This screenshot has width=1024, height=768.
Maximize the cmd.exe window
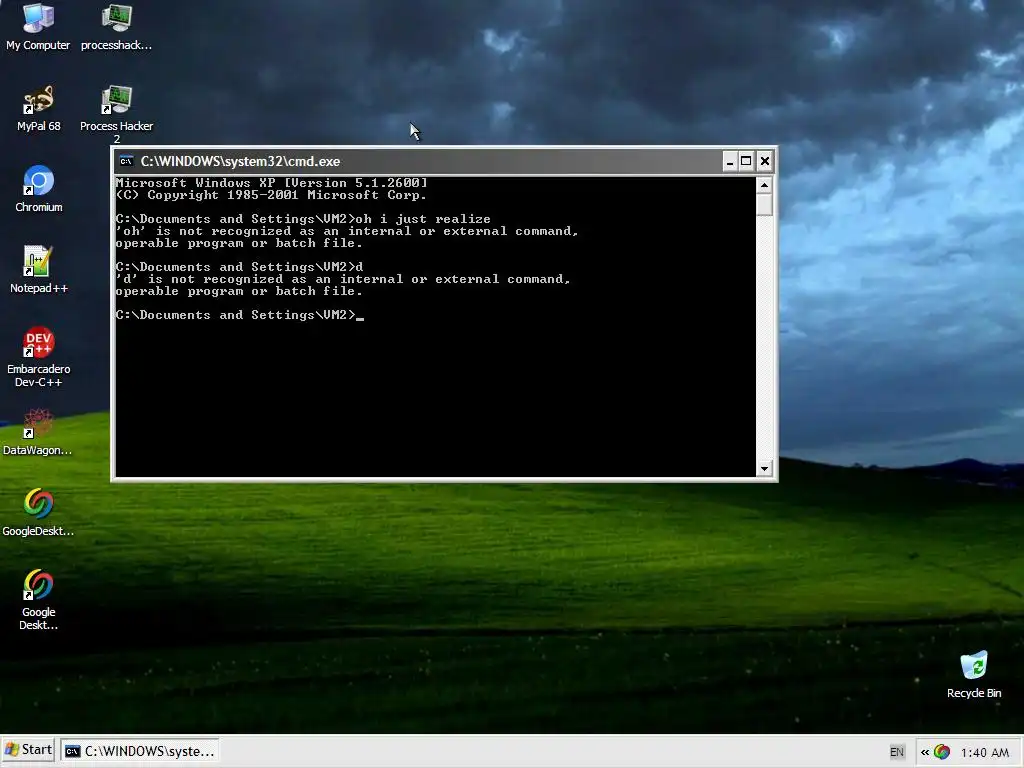click(746, 161)
